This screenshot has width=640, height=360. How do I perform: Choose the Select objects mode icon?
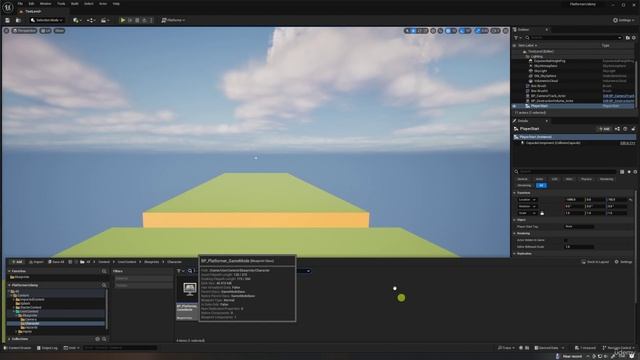tap(407, 31)
